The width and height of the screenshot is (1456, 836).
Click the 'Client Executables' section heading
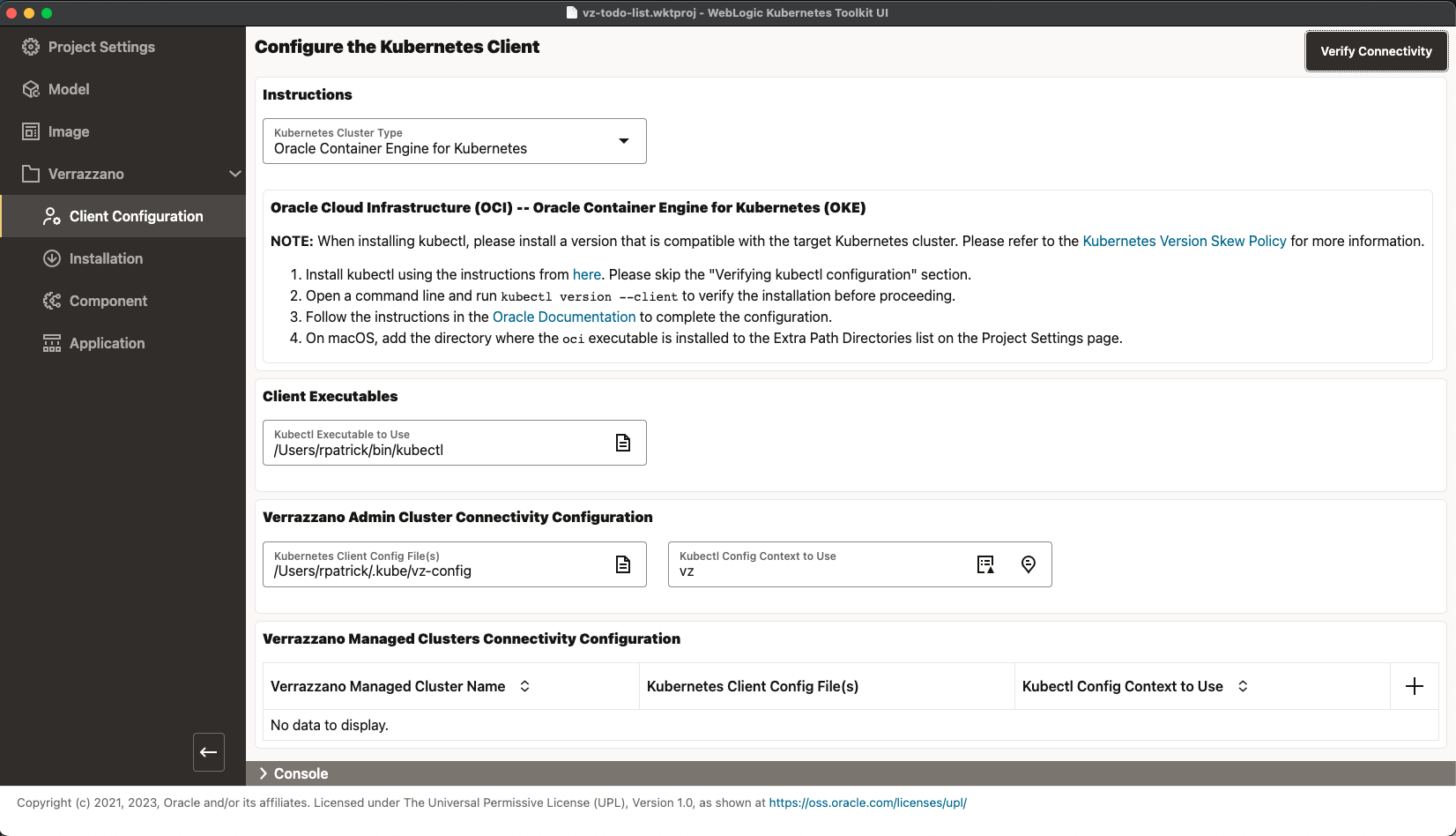[x=330, y=396]
